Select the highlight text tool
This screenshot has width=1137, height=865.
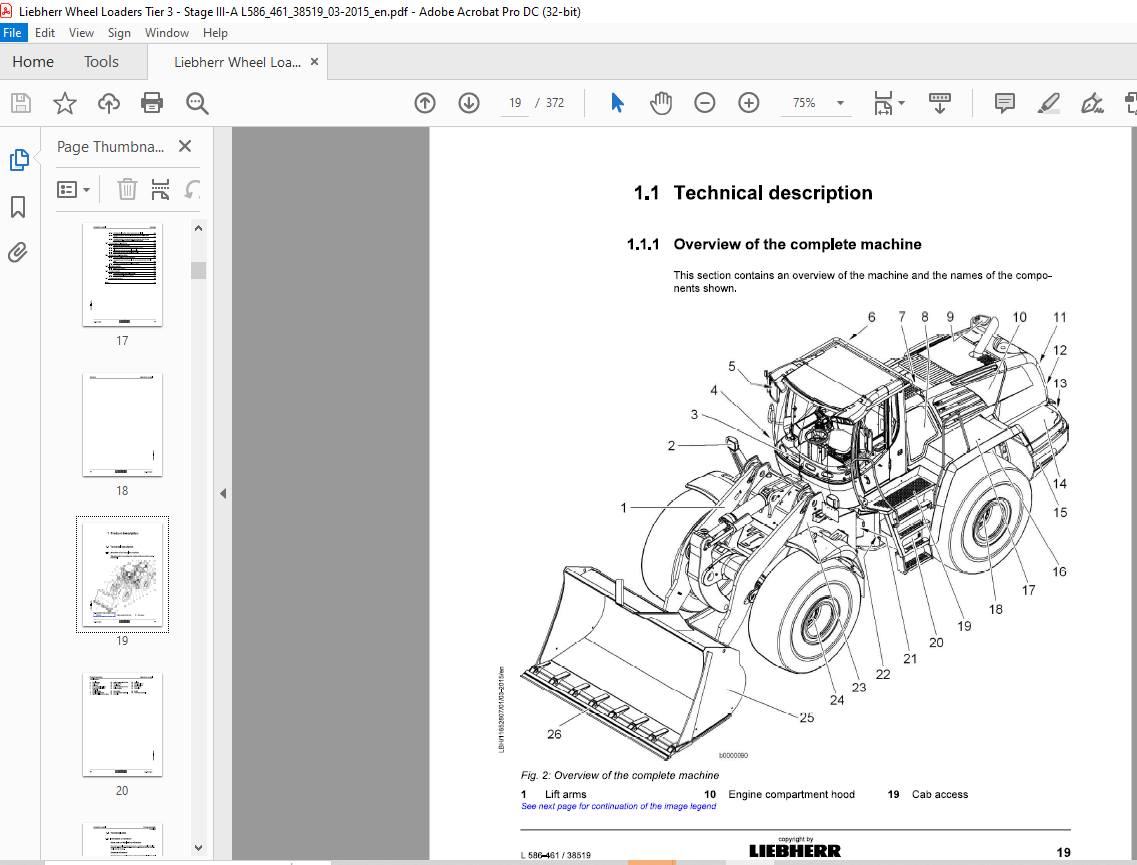click(1049, 103)
